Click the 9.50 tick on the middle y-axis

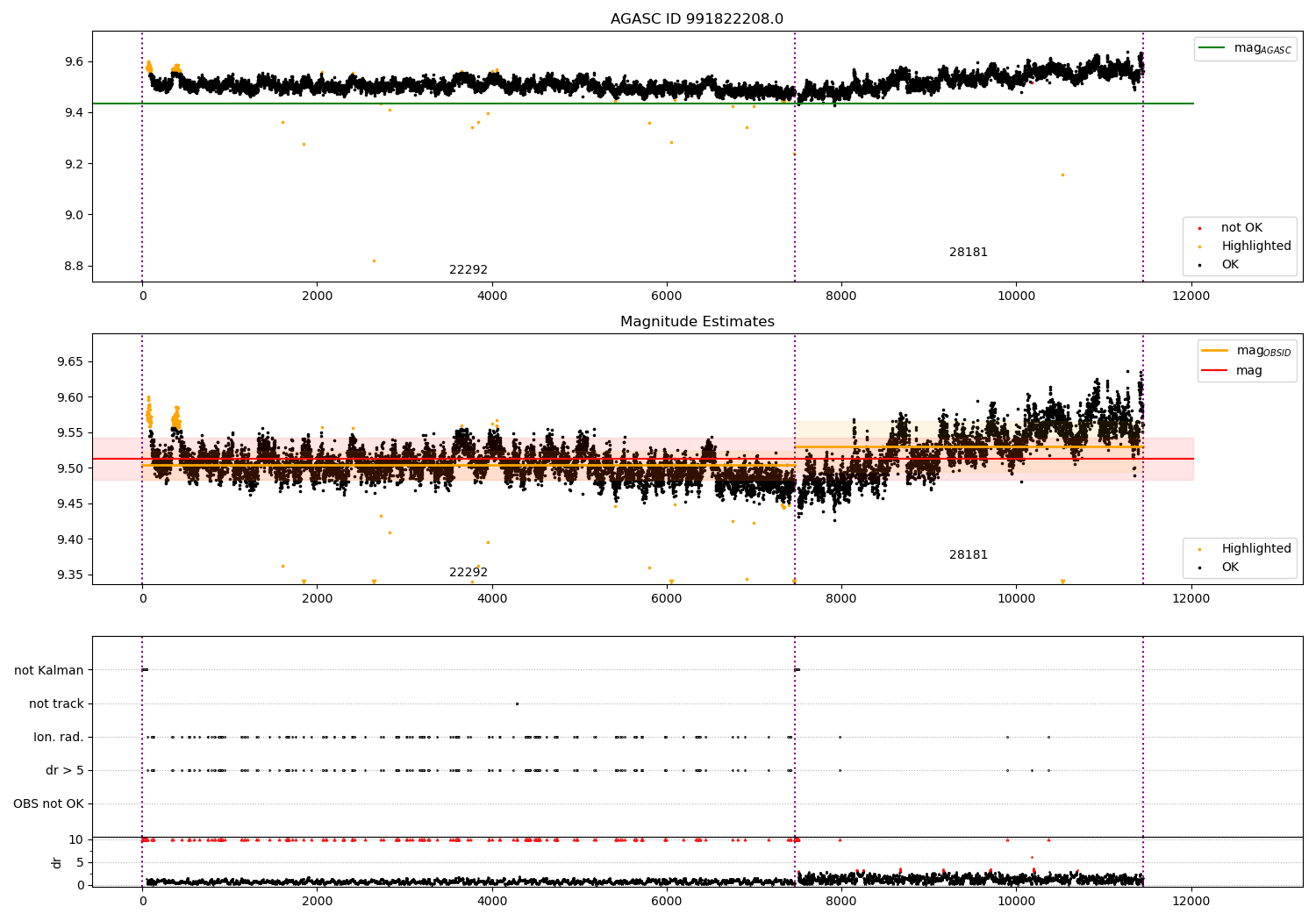pyautogui.click(x=70, y=469)
